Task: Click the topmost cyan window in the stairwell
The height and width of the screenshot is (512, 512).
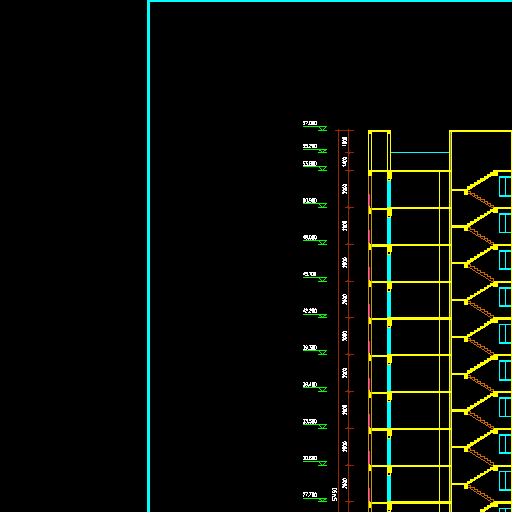Action: click(505, 187)
